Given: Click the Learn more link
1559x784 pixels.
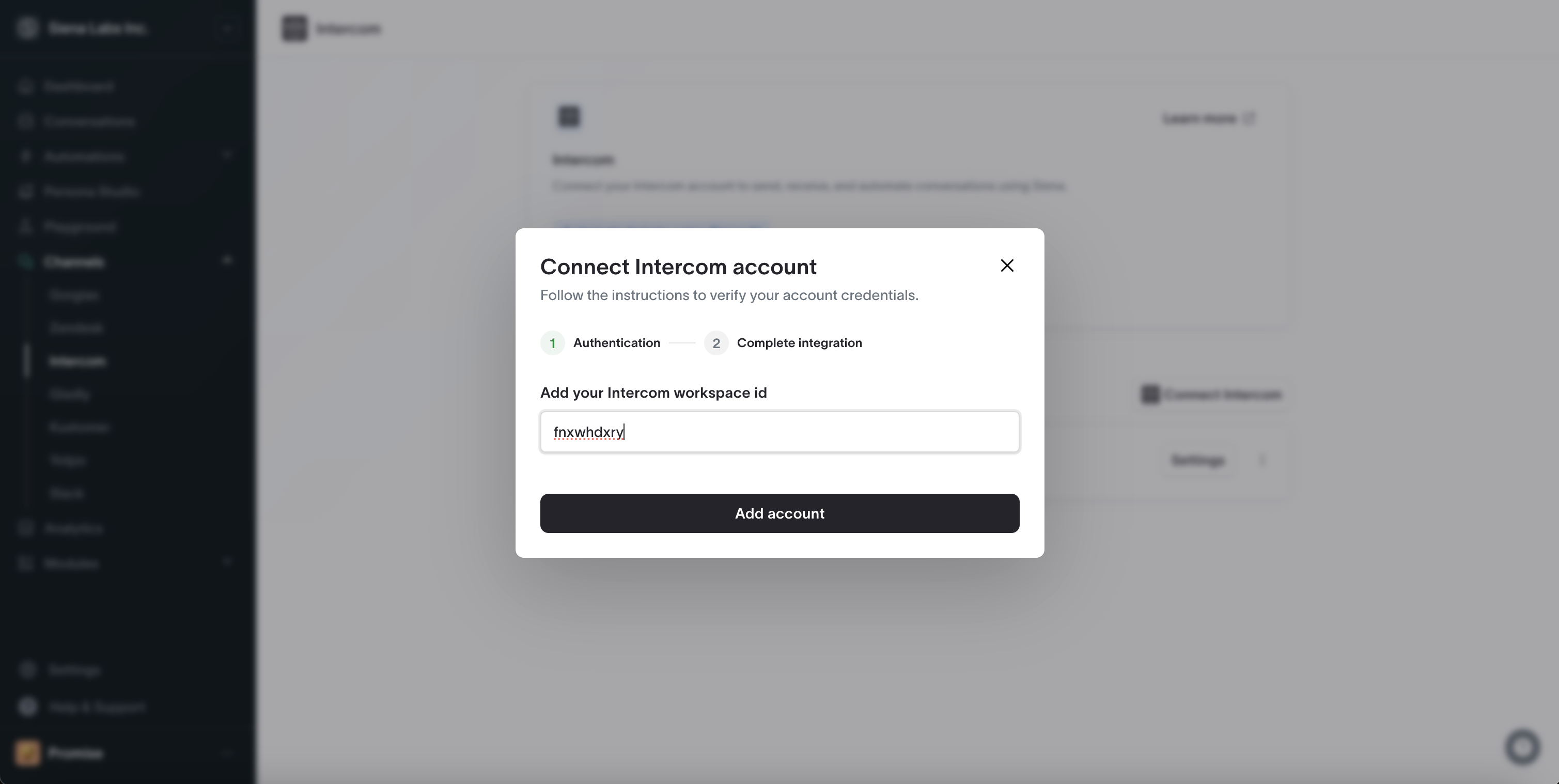Looking at the screenshot, I should click(x=1209, y=118).
